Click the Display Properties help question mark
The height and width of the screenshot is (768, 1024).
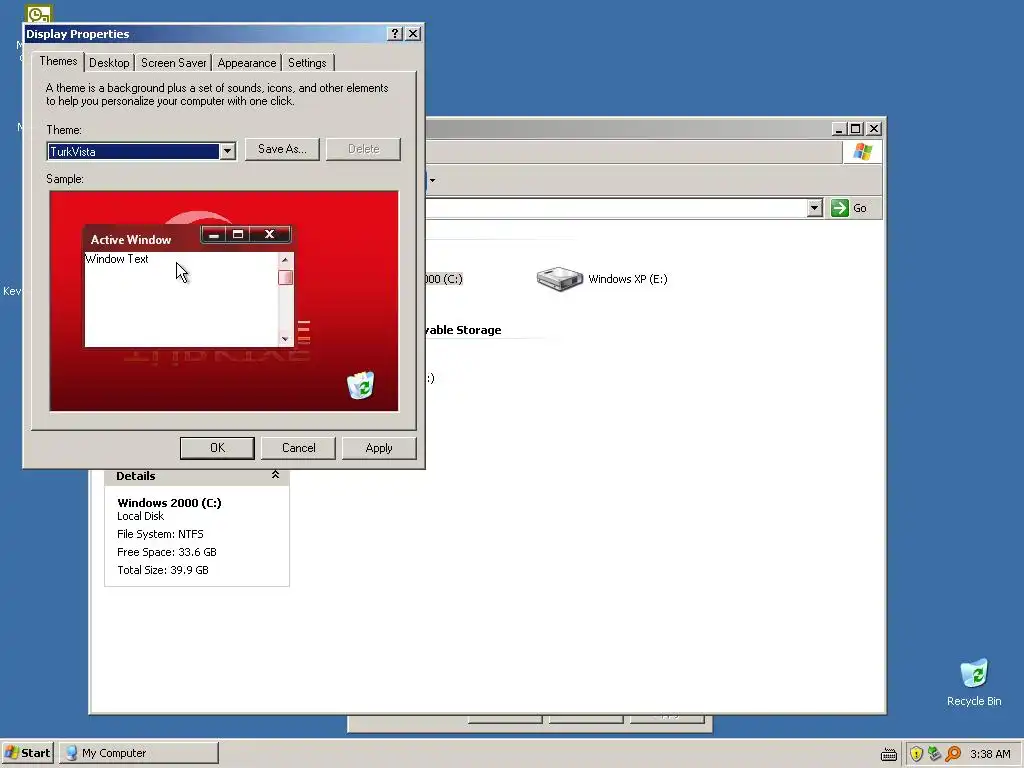(394, 34)
